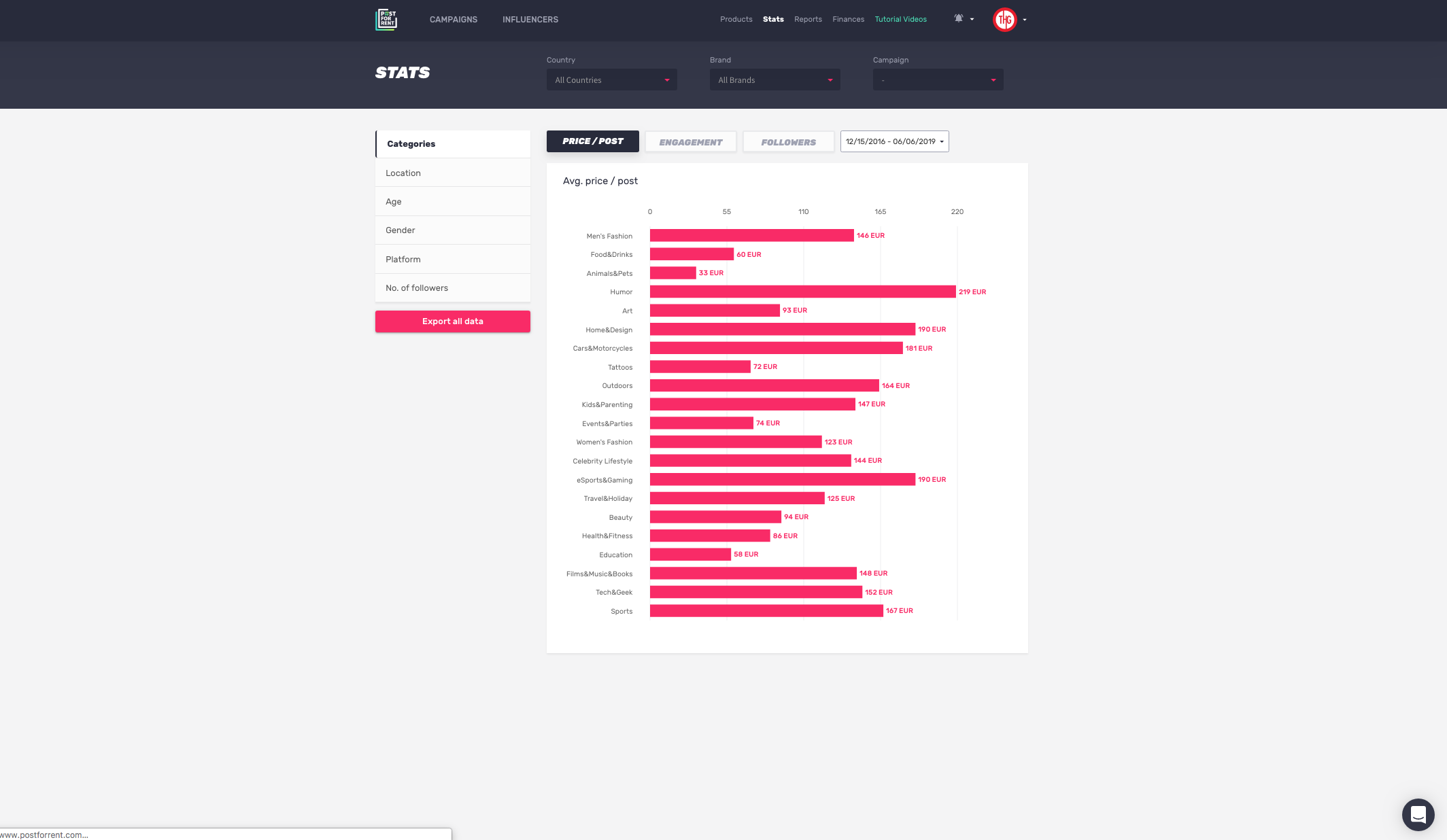The height and width of the screenshot is (840, 1447).
Task: Open the Tutorial Videos link
Action: pyautogui.click(x=901, y=19)
